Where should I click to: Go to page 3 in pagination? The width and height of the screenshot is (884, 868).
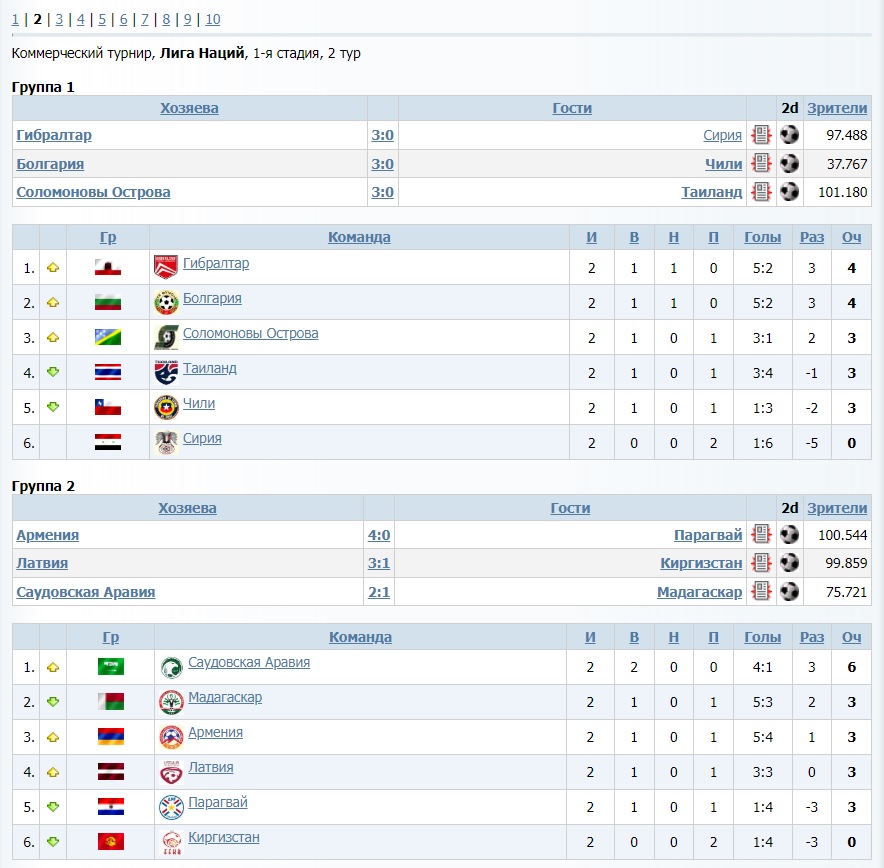click(59, 19)
